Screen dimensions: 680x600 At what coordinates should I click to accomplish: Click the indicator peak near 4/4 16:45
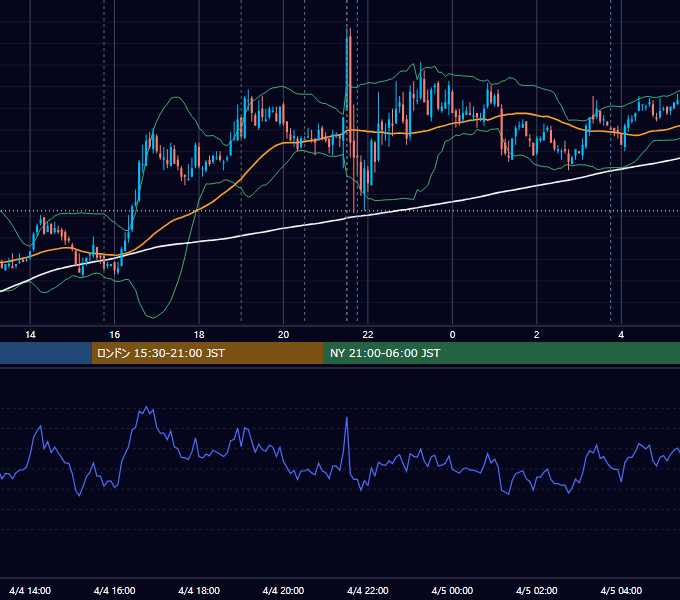click(x=147, y=408)
